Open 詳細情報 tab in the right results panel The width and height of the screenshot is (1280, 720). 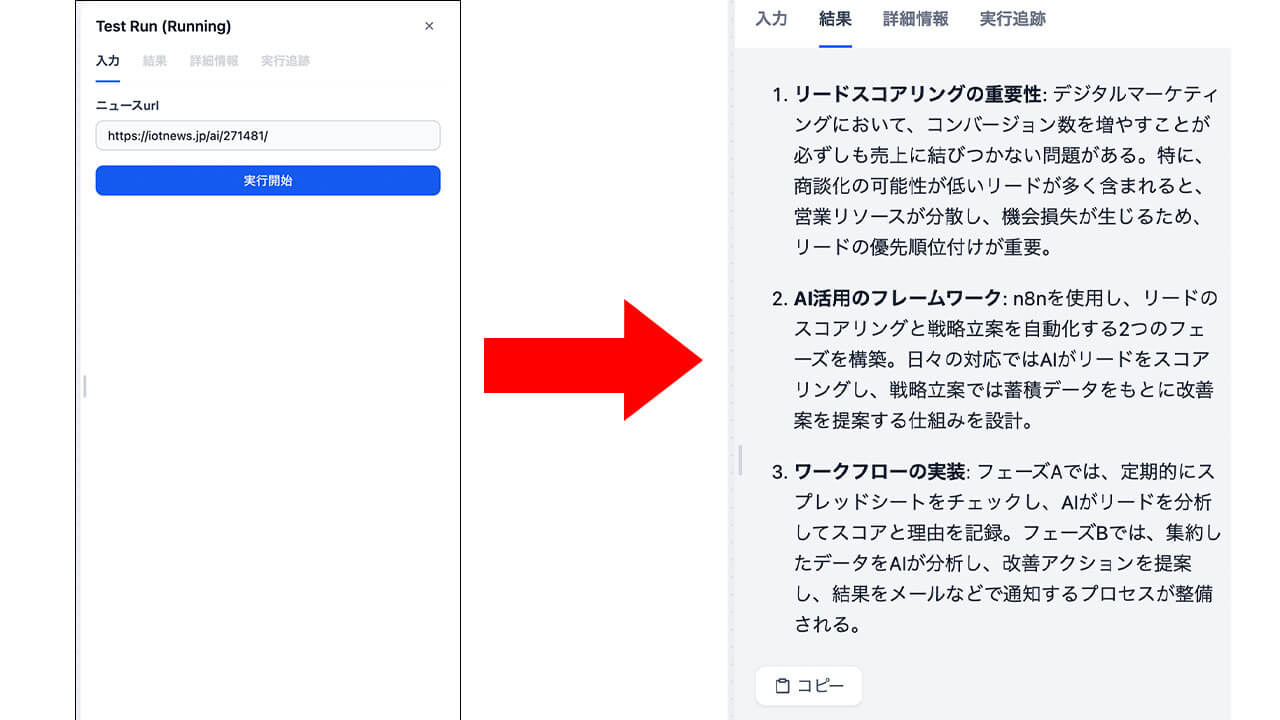click(916, 18)
